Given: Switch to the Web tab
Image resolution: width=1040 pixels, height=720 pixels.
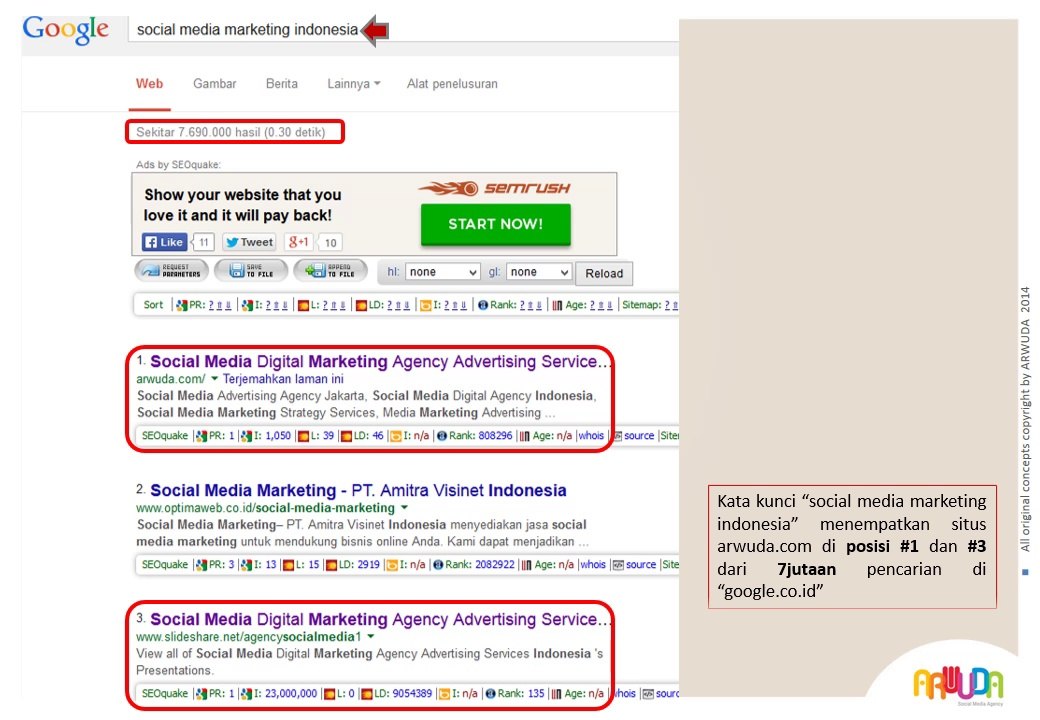Looking at the screenshot, I should [149, 84].
